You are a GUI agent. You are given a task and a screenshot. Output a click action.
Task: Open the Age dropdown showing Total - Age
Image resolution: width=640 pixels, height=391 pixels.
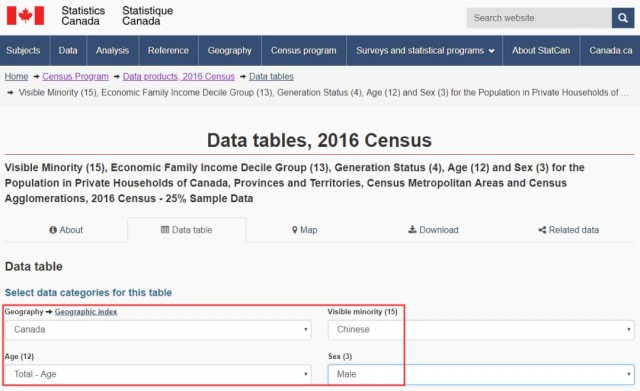[x=158, y=374]
